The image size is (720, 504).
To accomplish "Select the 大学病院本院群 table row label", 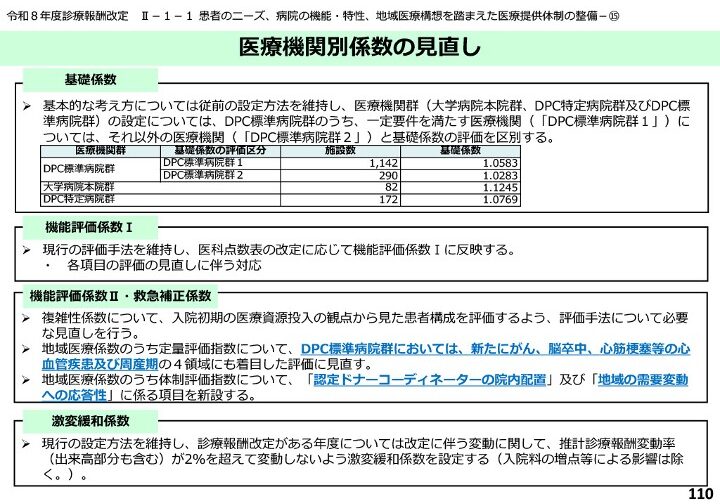I will (81, 187).
